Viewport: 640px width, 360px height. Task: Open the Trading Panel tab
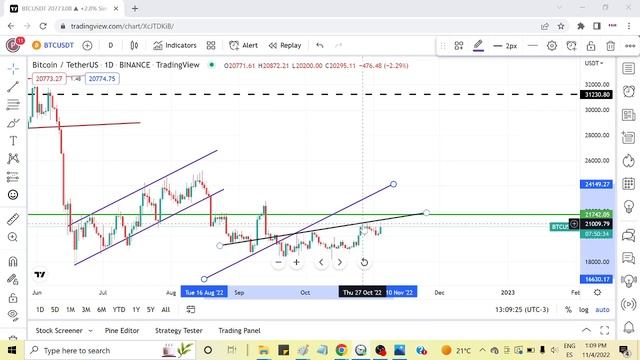pyautogui.click(x=239, y=331)
